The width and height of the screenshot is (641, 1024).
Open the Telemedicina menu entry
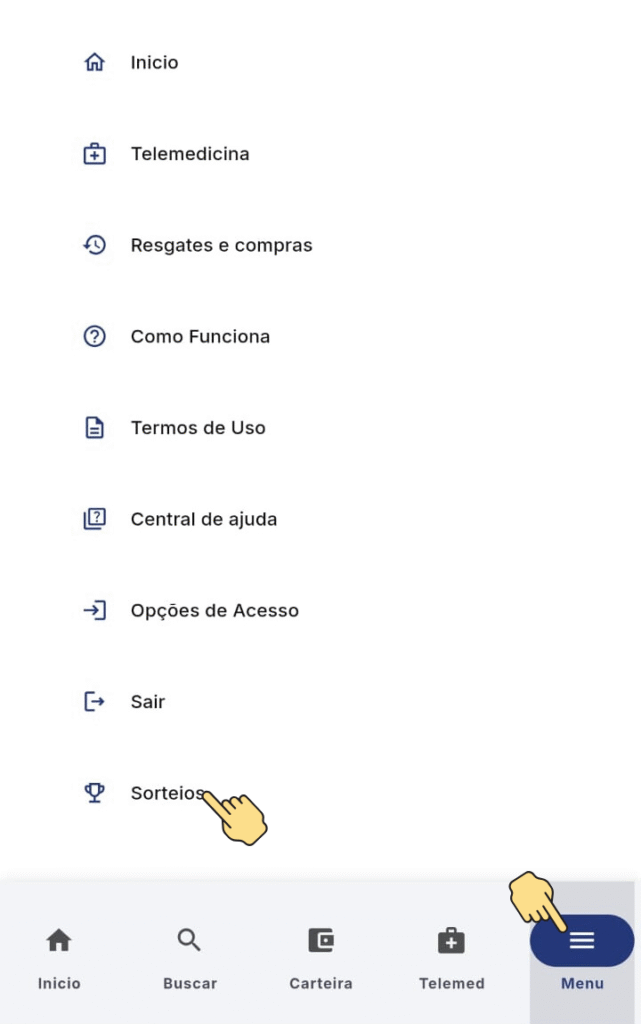click(190, 153)
